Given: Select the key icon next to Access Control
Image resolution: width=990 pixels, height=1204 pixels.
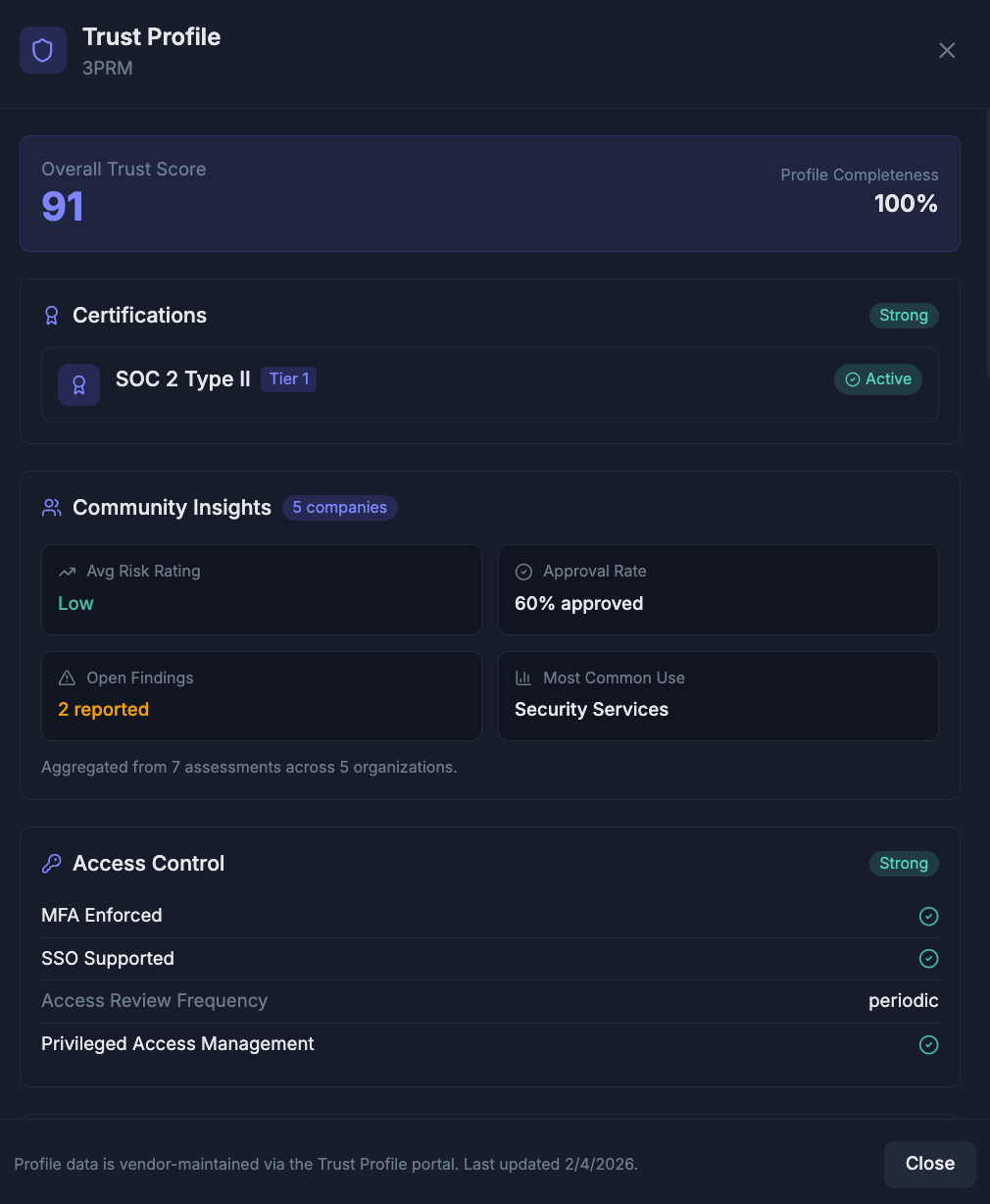Looking at the screenshot, I should point(51,864).
